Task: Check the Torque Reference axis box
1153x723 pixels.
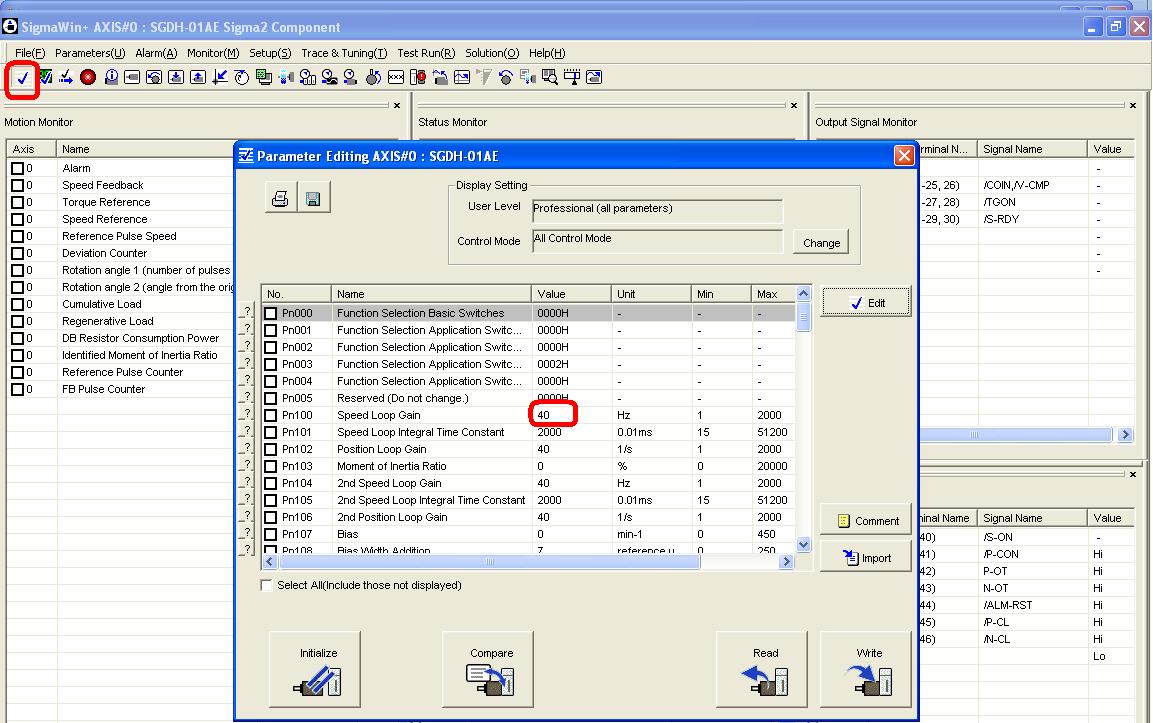Action: 17,202
